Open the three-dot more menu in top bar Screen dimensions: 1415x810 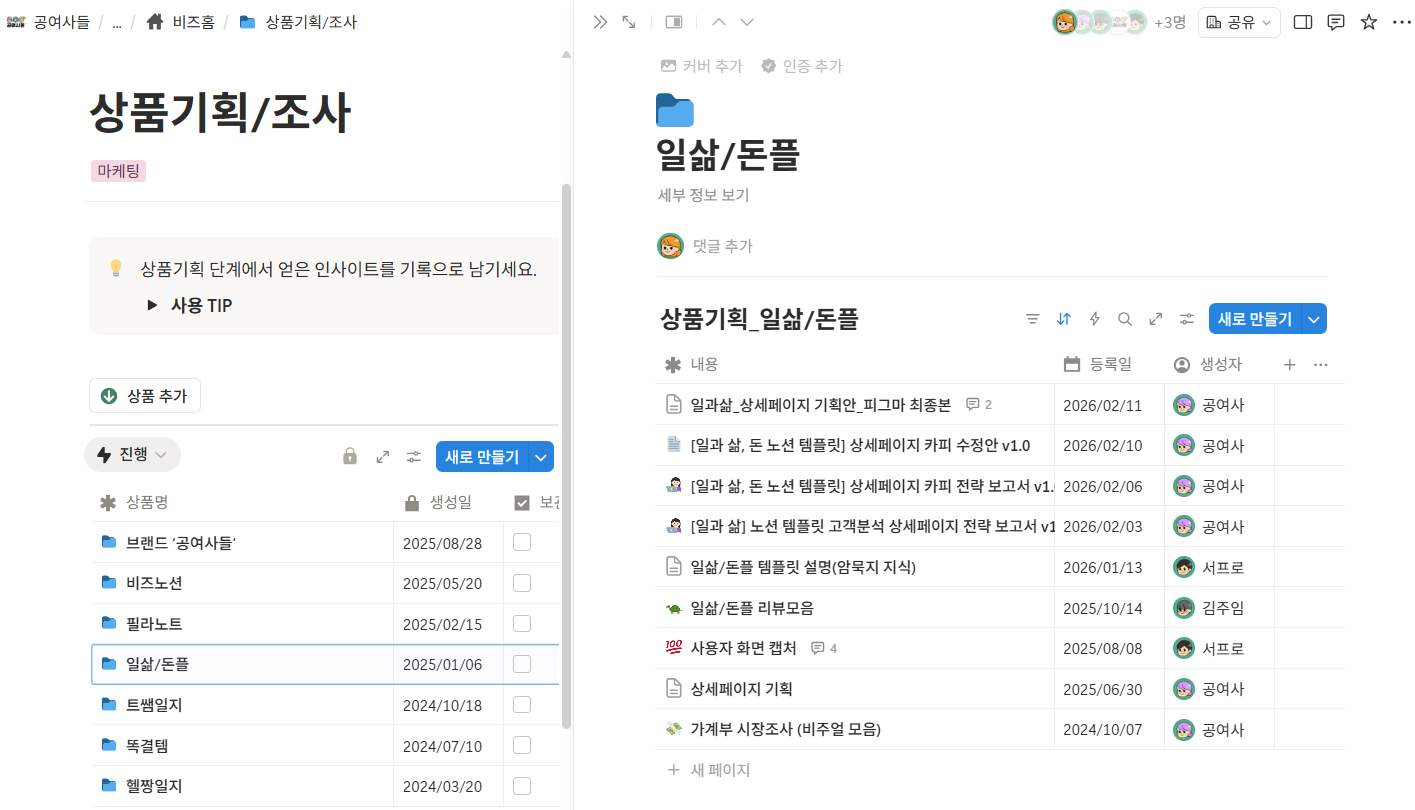tap(1401, 22)
